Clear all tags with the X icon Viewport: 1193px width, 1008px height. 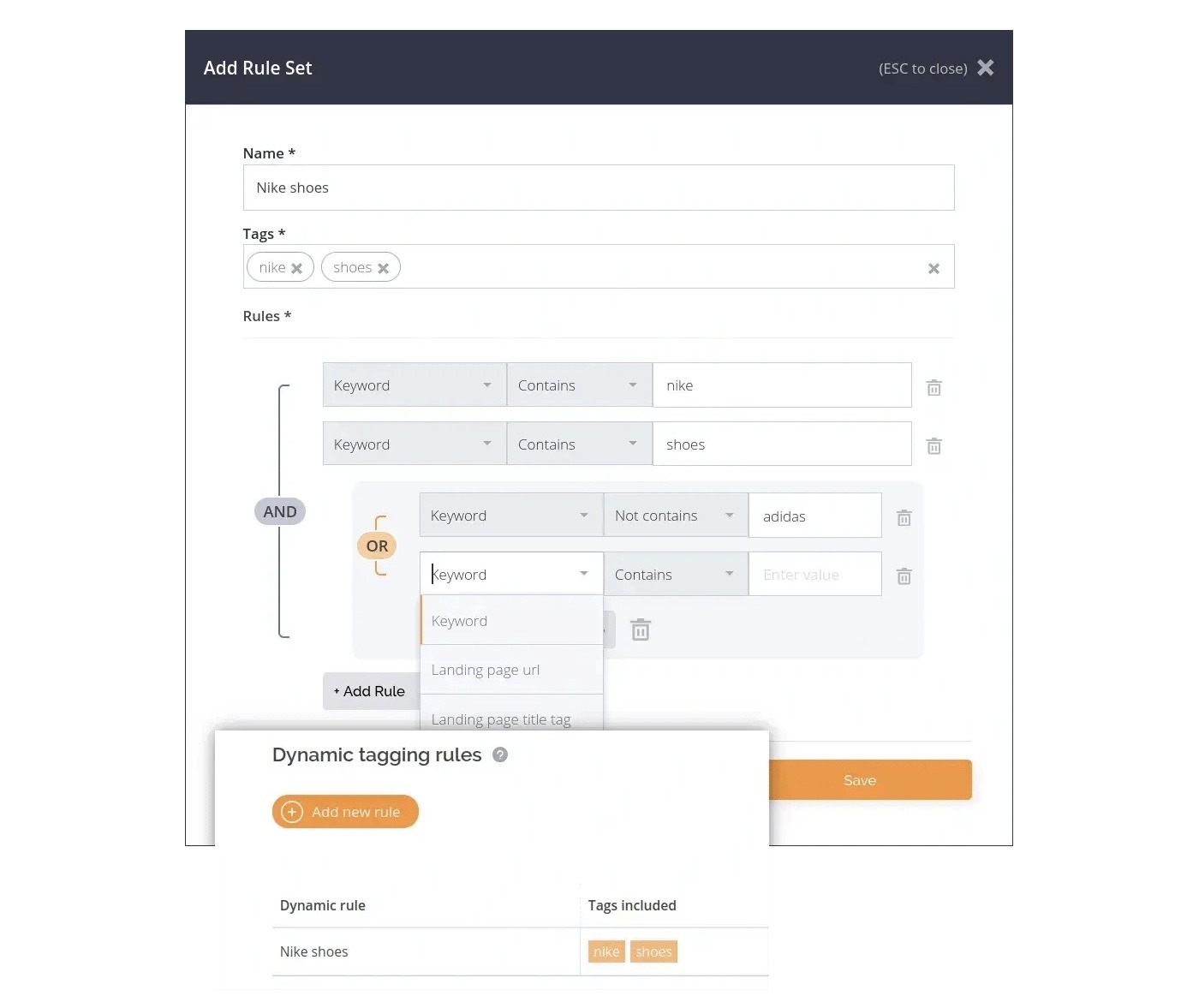934,268
